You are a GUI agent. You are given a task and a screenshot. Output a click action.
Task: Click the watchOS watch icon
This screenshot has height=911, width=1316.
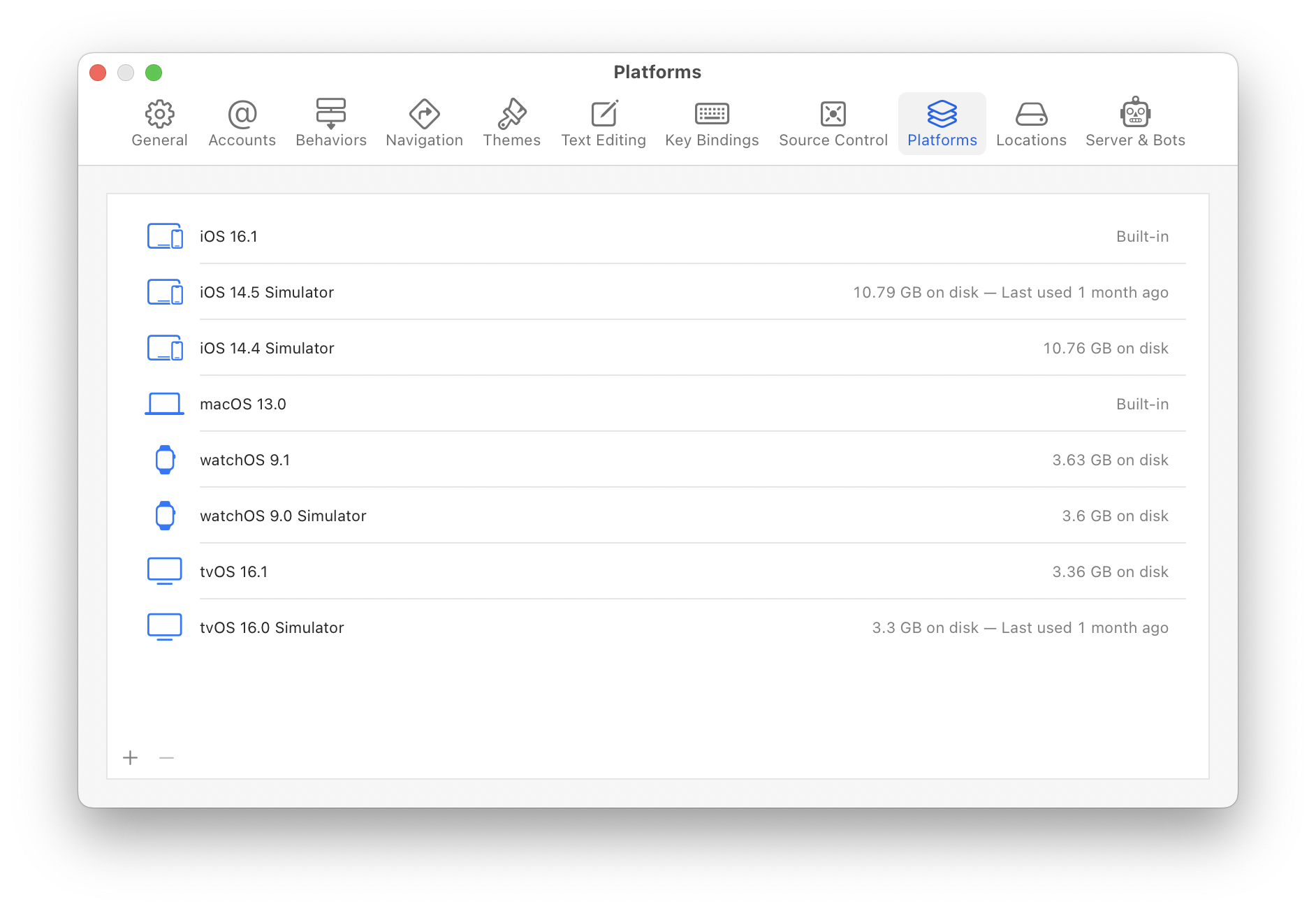coord(165,460)
